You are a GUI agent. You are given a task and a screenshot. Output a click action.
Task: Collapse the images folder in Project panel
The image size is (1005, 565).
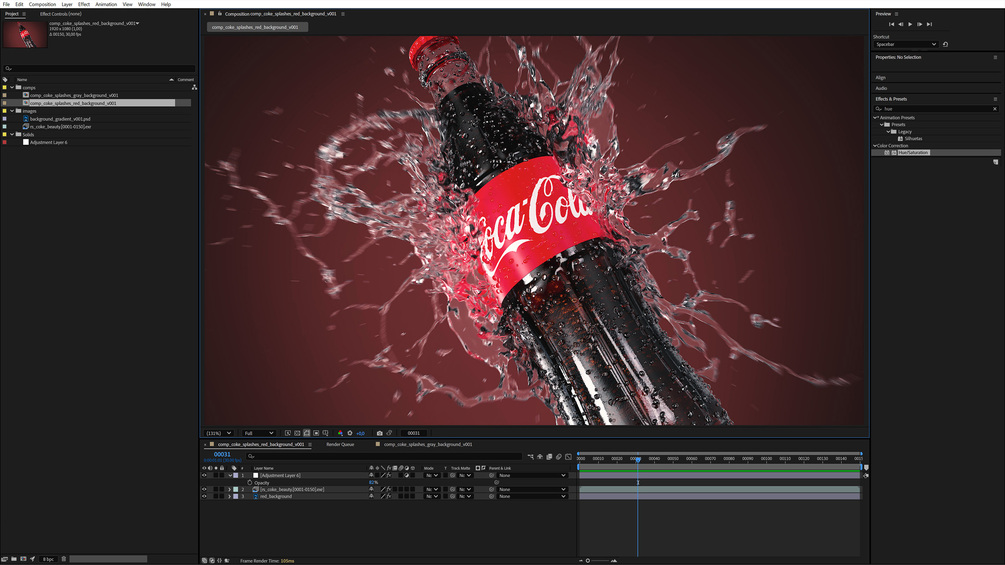(x=12, y=111)
